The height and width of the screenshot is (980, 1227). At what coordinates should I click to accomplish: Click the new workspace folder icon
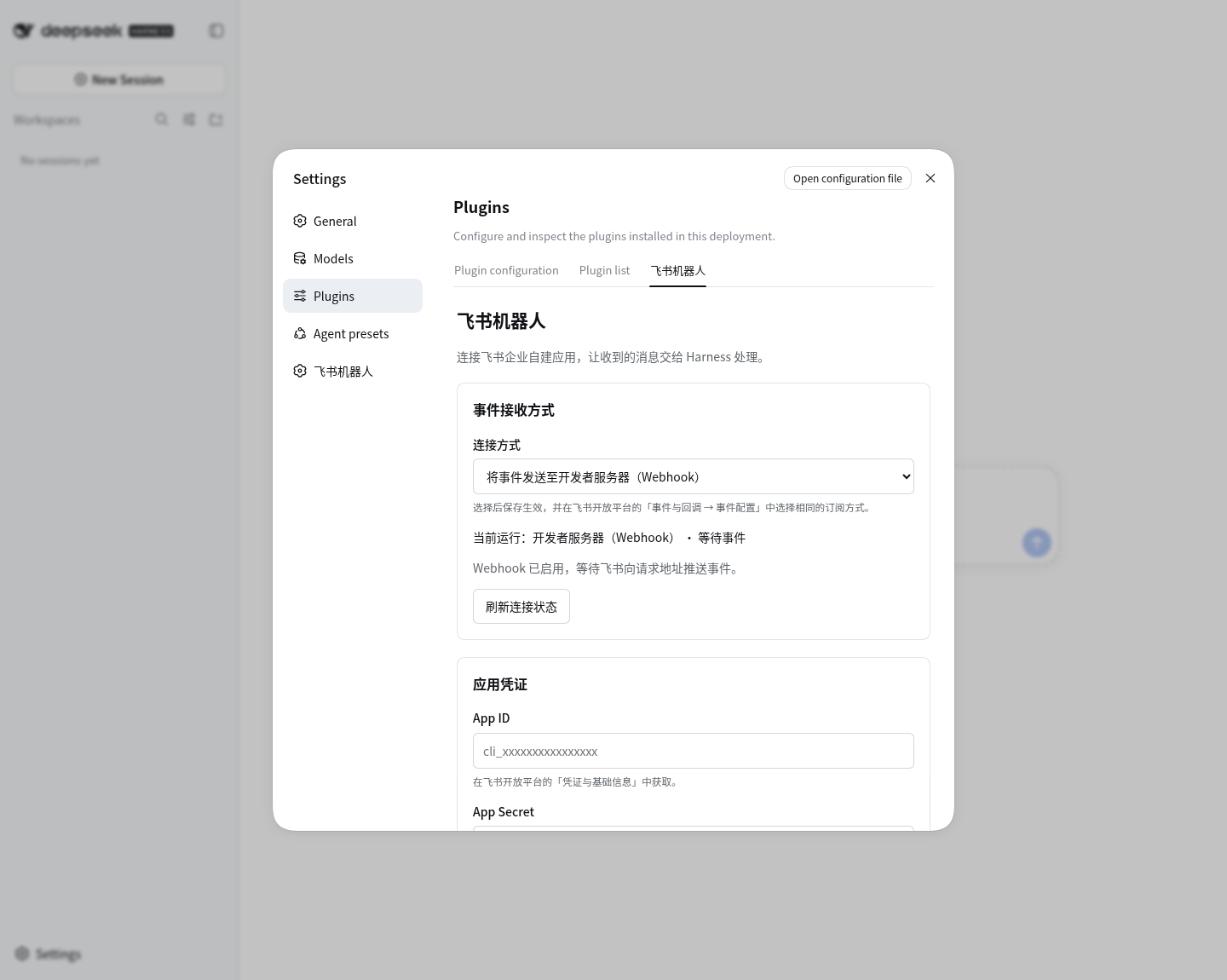(216, 119)
